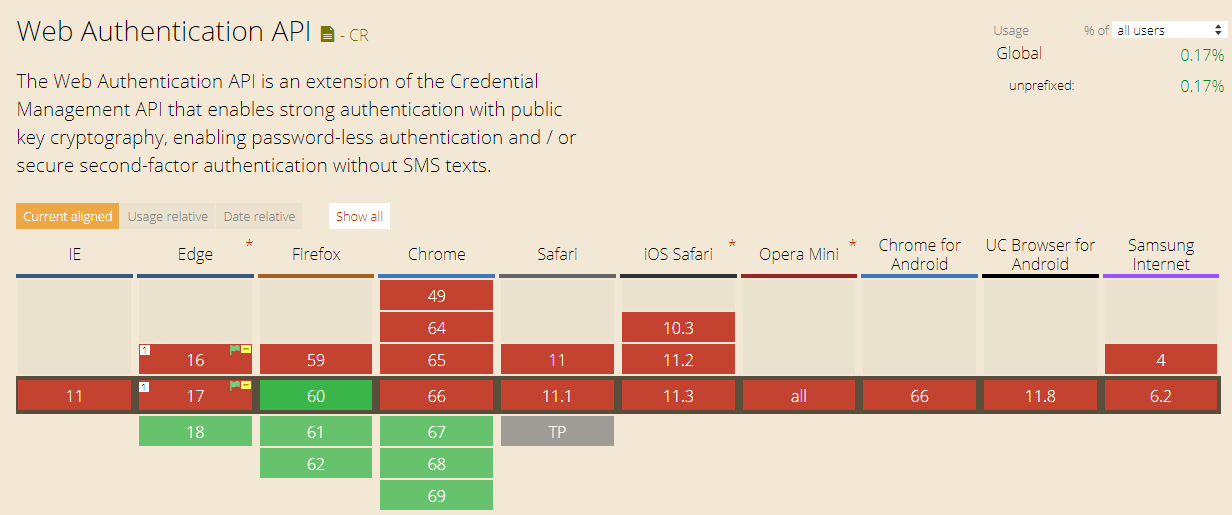
Task: Click the Chrome 69 version cell
Action: click(436, 496)
